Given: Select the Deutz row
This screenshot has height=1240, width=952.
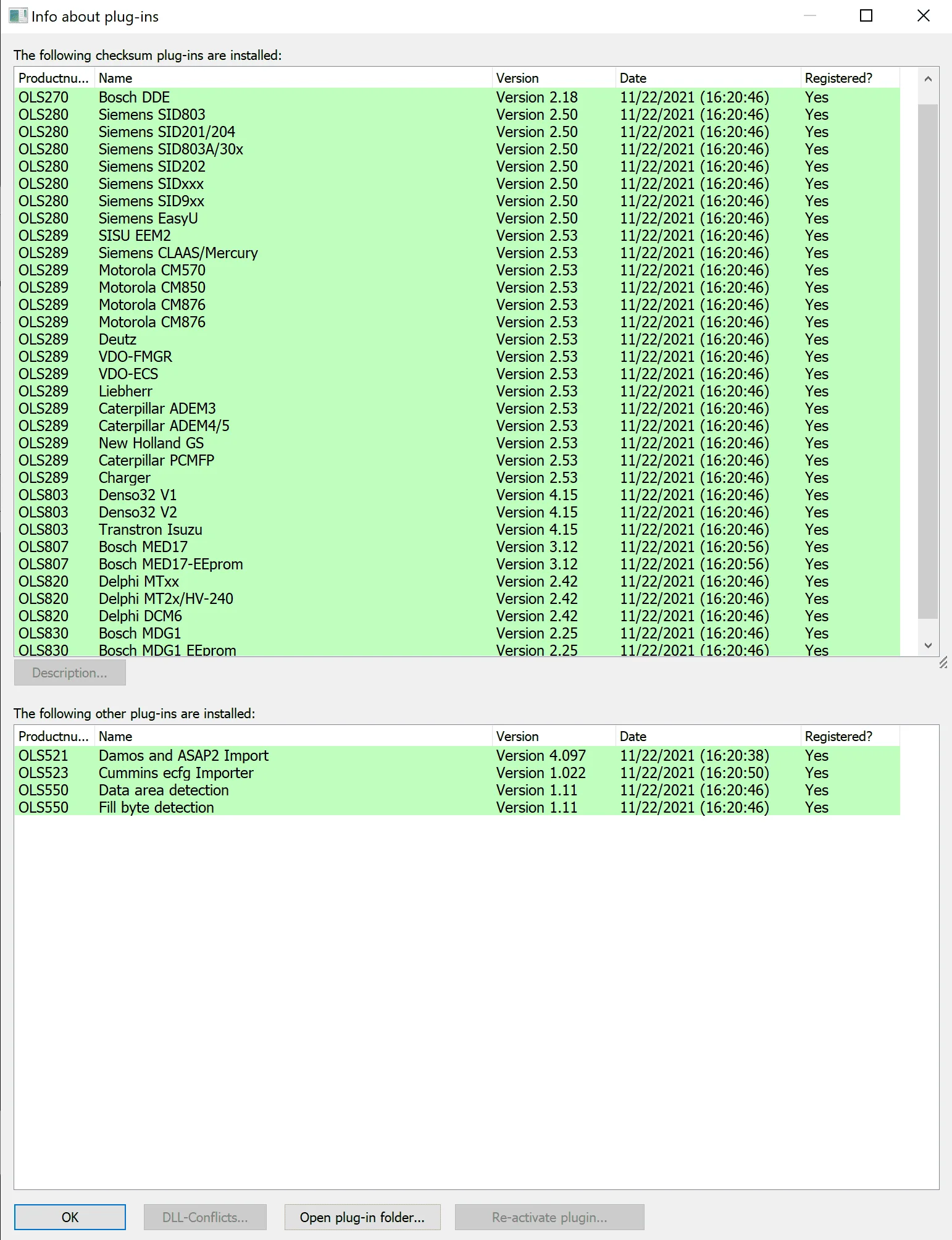Looking at the screenshot, I should [x=457, y=339].
